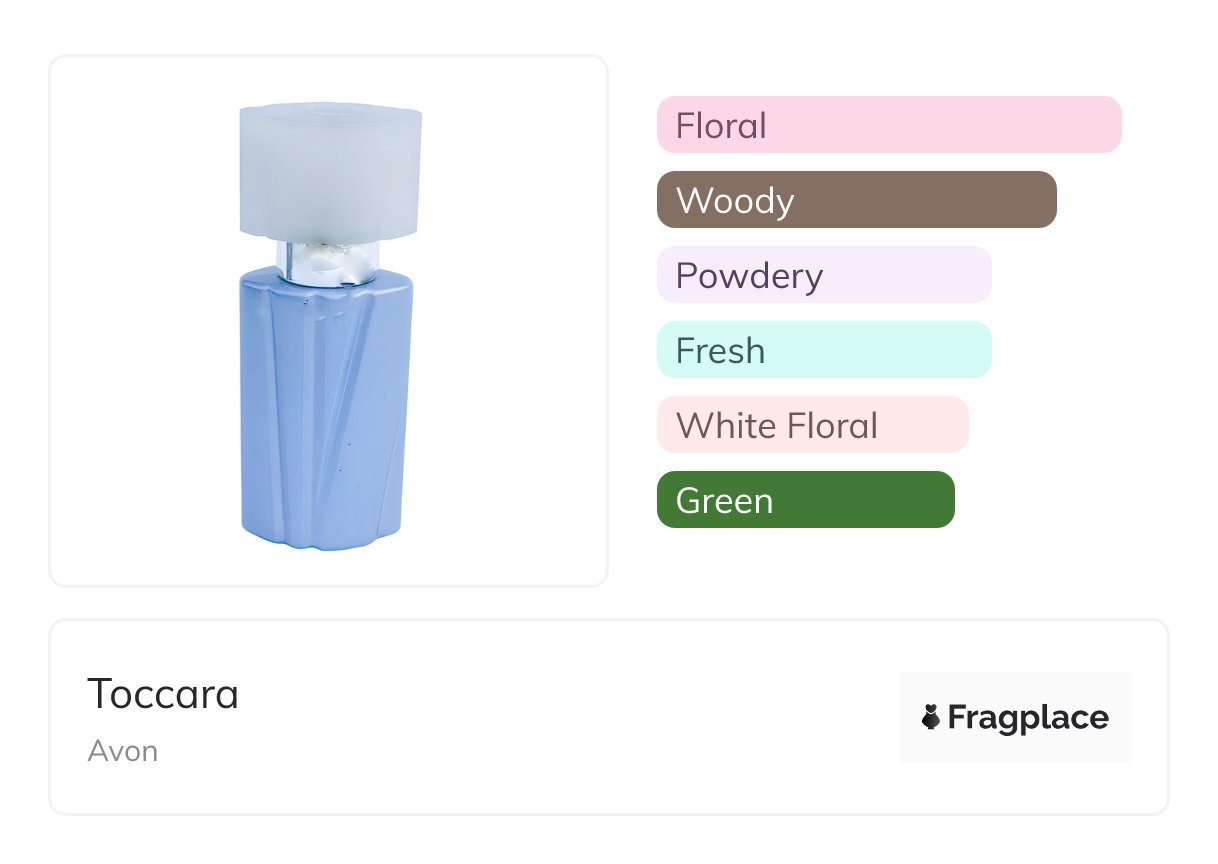Click the word Woody inside its bar

735,201
